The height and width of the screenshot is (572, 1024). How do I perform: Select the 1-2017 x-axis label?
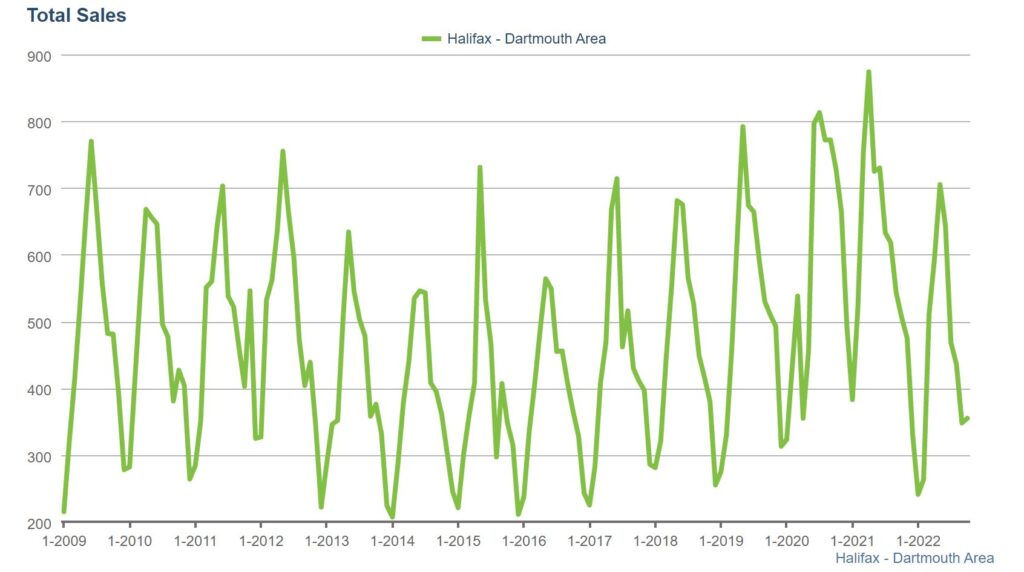pyautogui.click(x=589, y=541)
